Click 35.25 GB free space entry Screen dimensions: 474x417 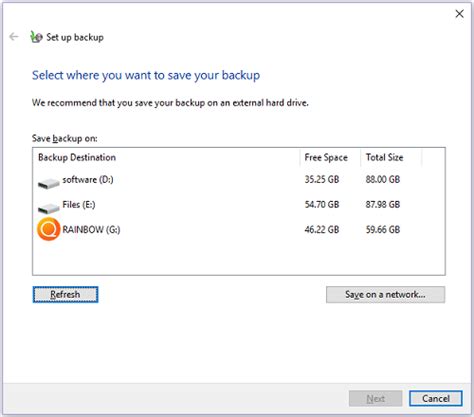322,180
